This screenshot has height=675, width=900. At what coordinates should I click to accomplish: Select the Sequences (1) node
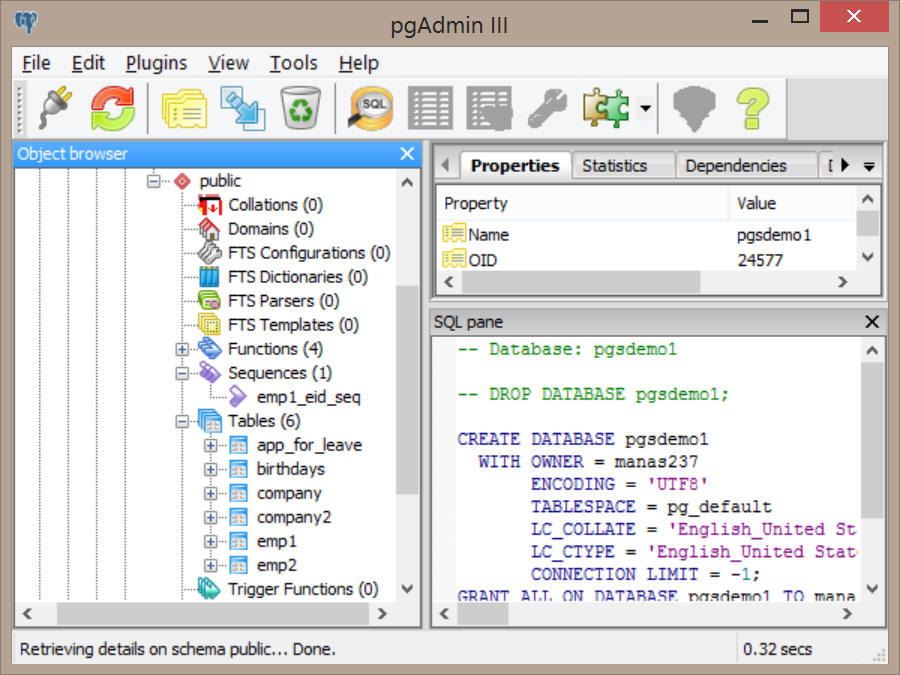(280, 373)
